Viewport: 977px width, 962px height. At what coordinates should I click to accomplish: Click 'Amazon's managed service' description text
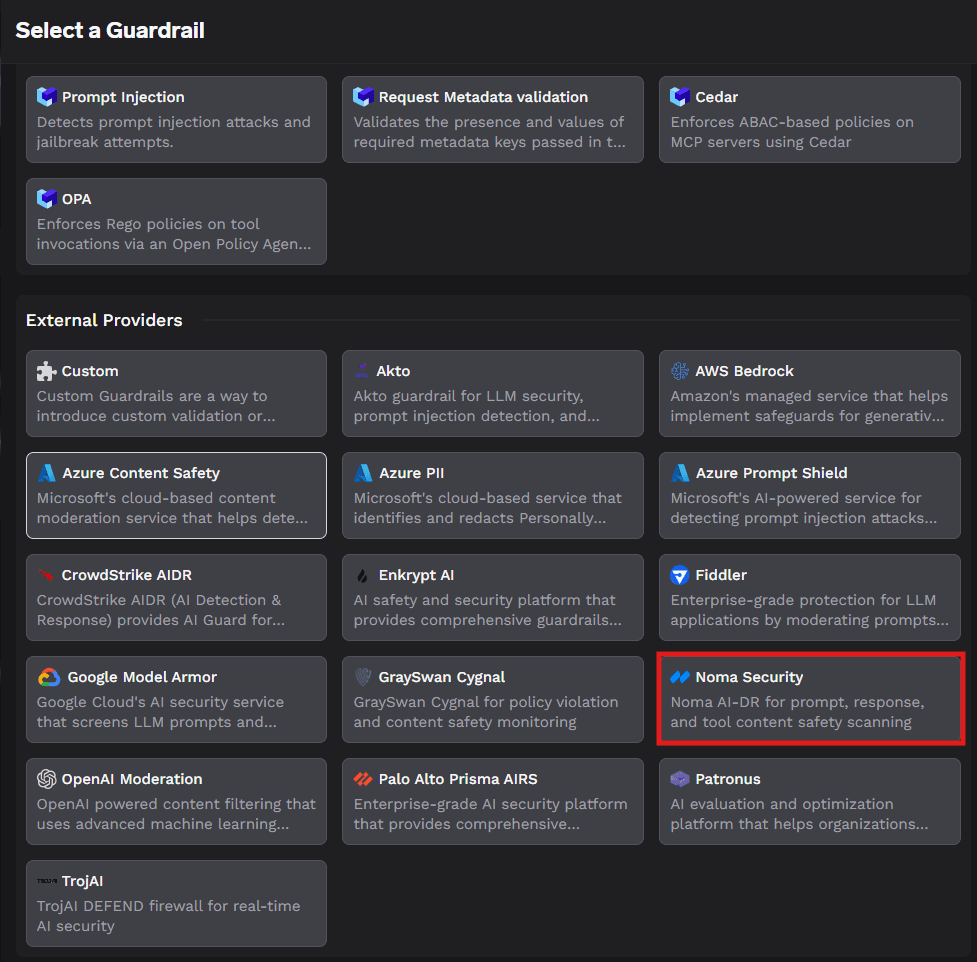point(809,406)
